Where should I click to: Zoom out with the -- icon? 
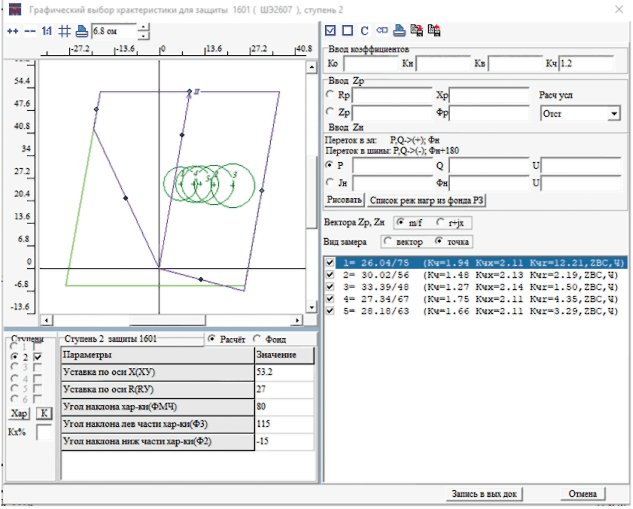coord(30,31)
